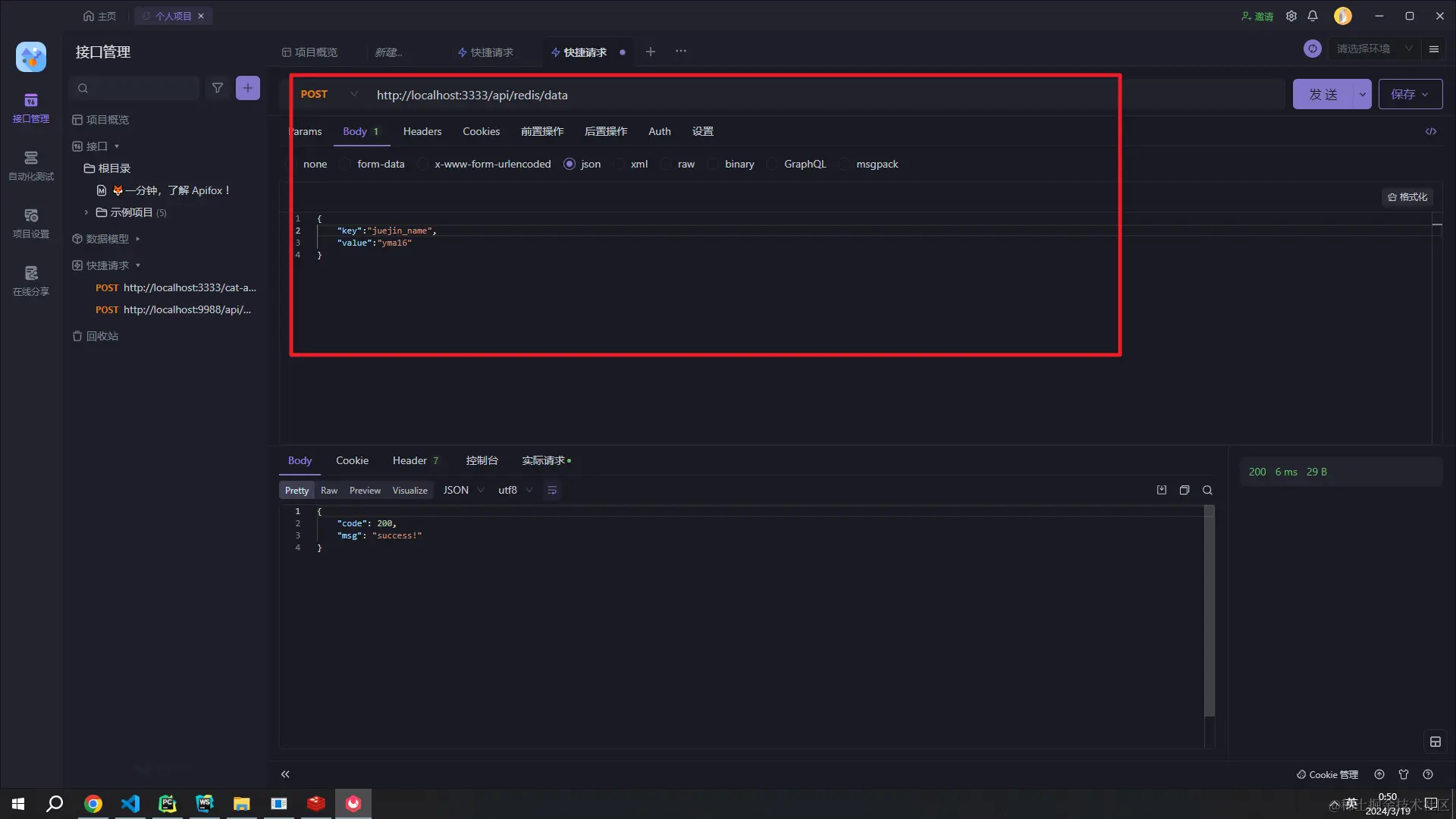This screenshot has height=819, width=1456.
Task: Switch to the Headers tab
Action: (x=422, y=131)
